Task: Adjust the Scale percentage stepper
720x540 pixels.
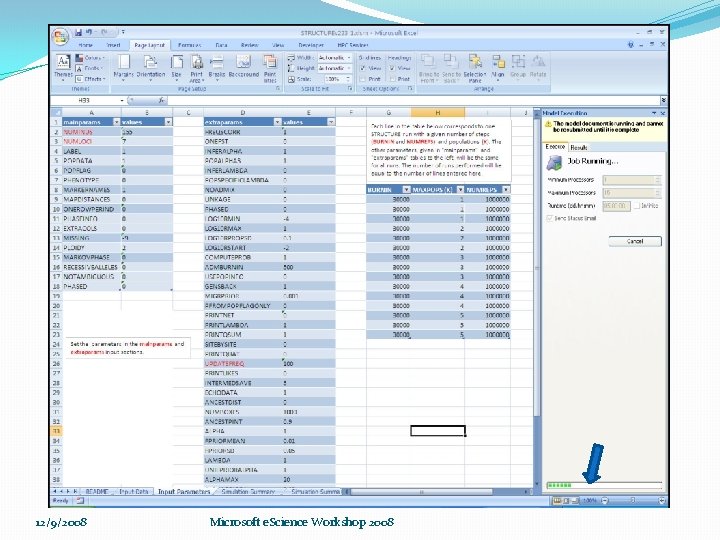Action: point(349,79)
